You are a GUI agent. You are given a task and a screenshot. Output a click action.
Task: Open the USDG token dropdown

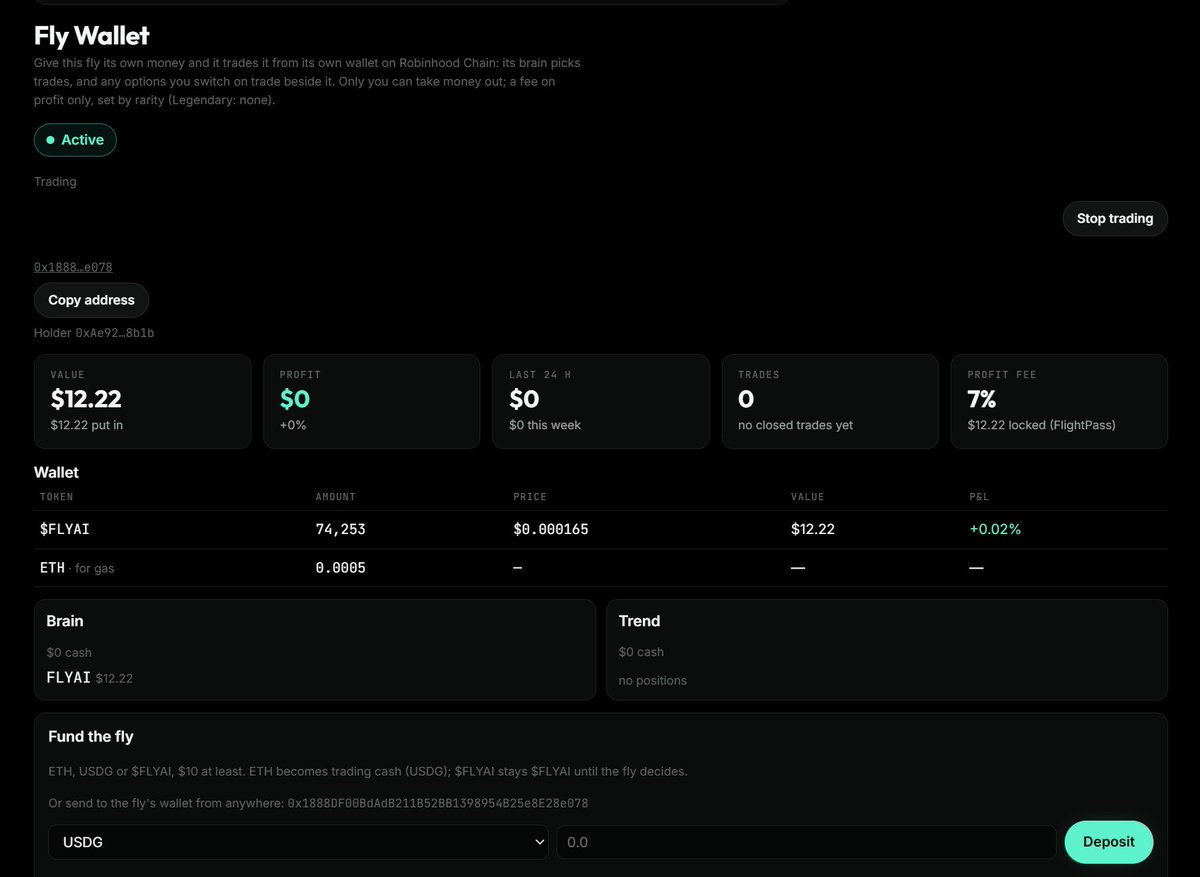coord(298,842)
